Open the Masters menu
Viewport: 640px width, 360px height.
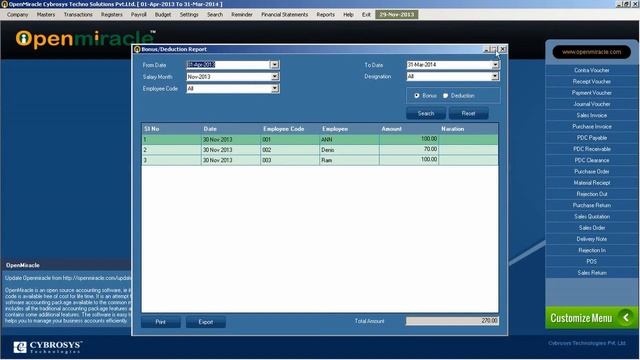click(46, 14)
